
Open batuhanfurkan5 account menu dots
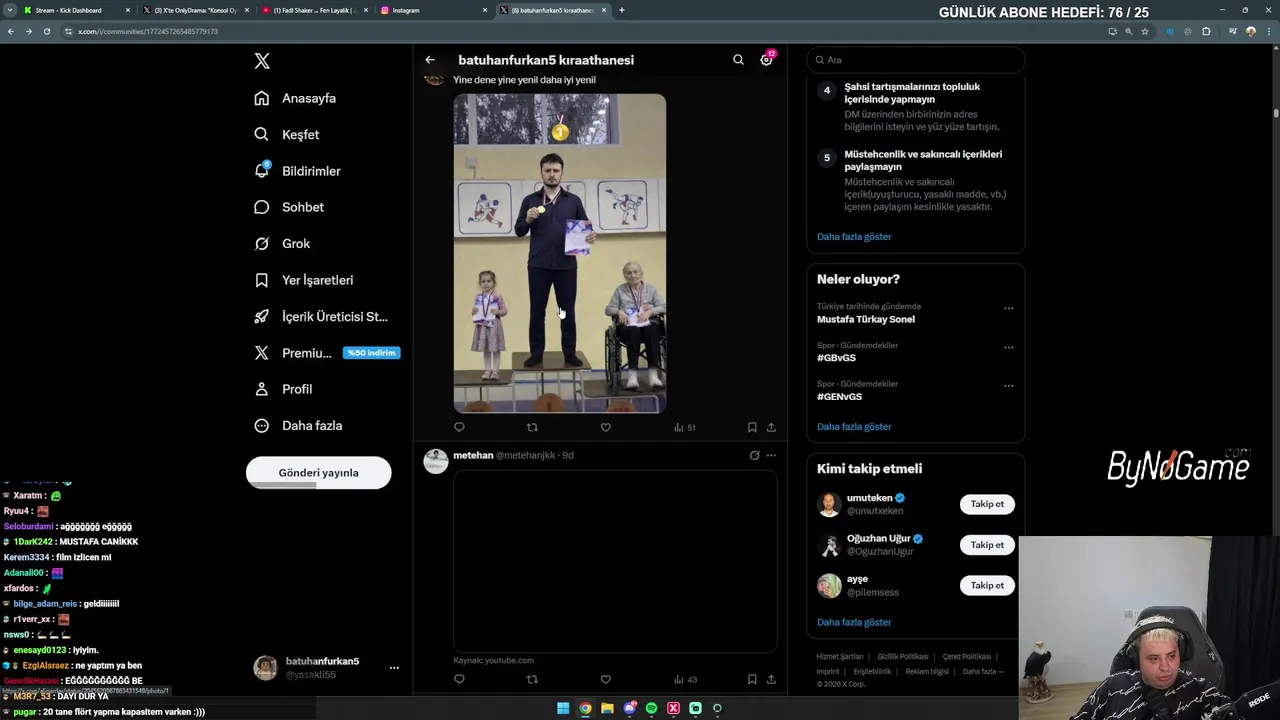[x=394, y=668]
